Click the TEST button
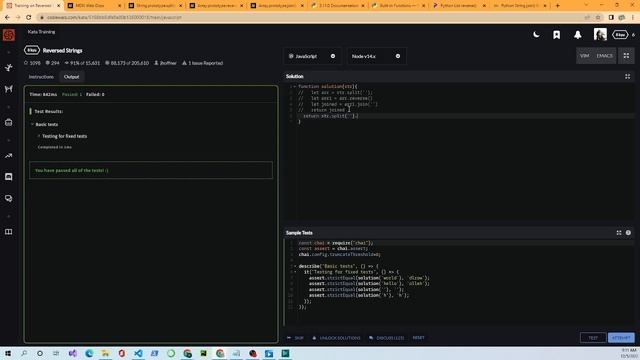Image resolution: width=640 pixels, height=360 pixels. click(593, 338)
